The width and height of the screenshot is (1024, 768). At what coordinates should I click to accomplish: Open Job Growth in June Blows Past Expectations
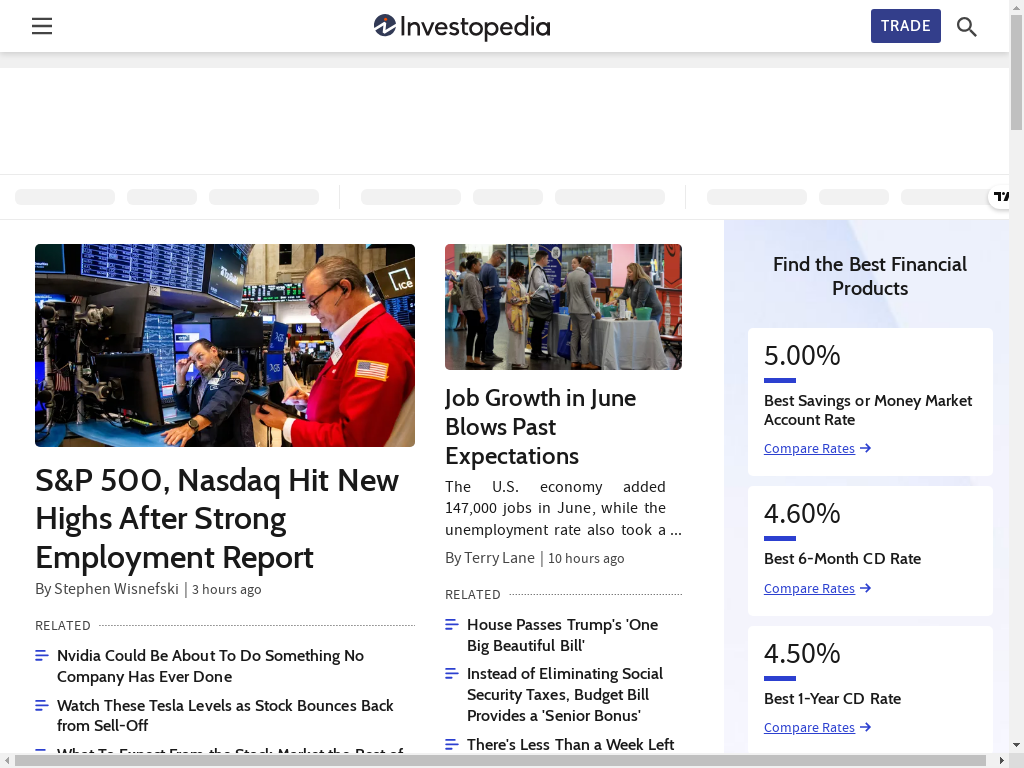point(540,426)
